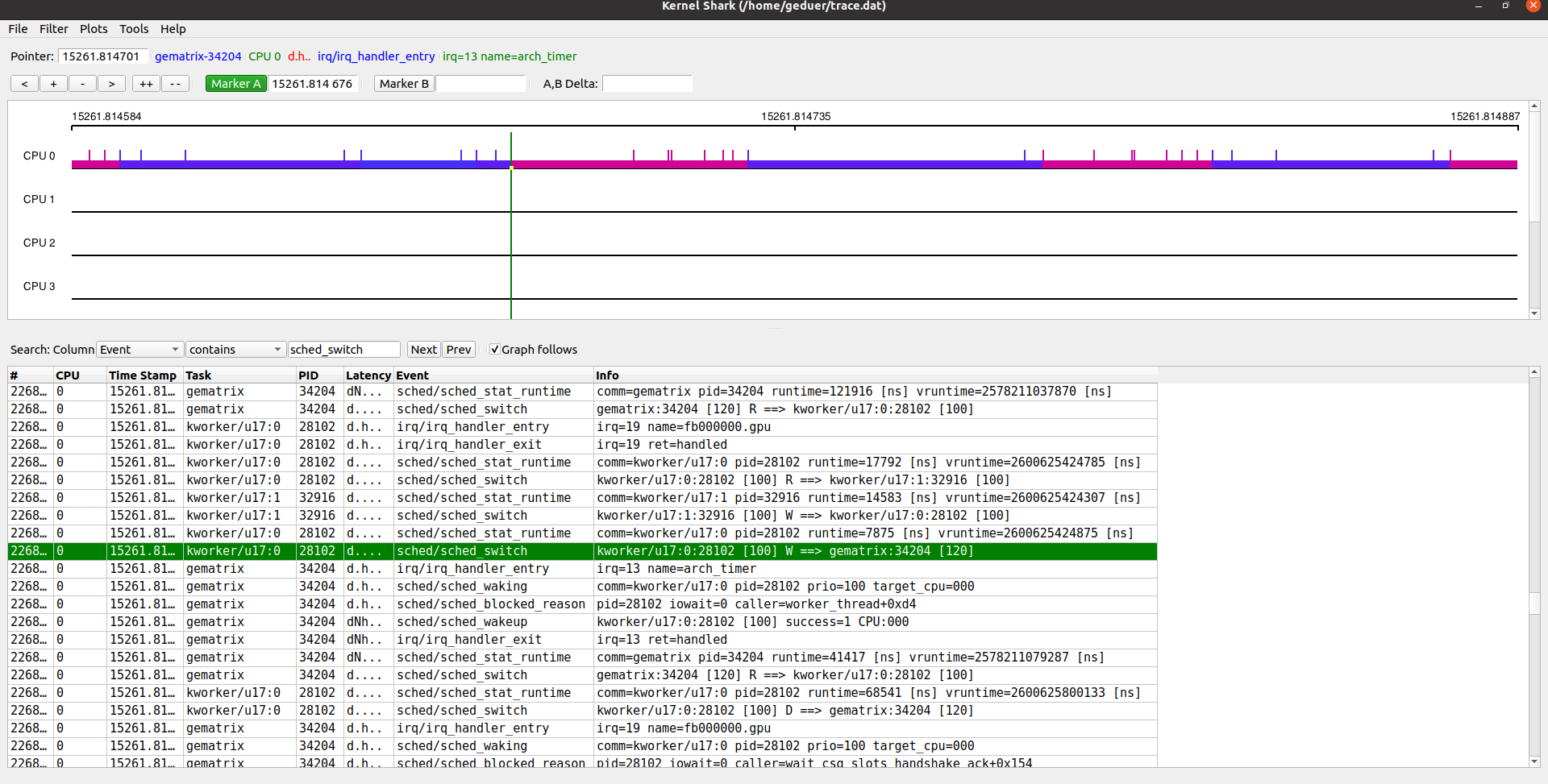1548x784 pixels.
Task: Click the Pointer timestamp field
Action: (102, 56)
